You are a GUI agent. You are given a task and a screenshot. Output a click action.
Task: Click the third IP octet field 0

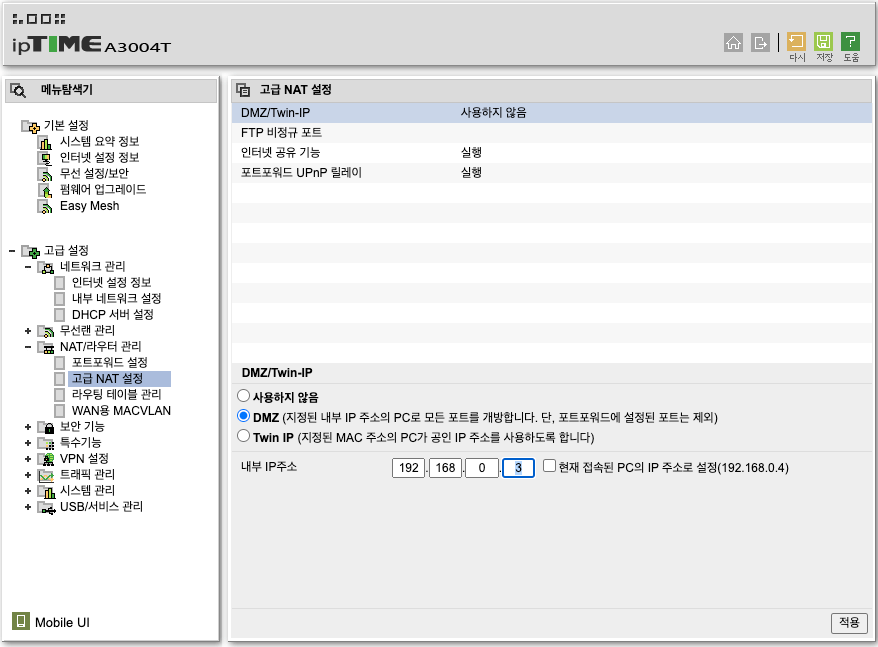[x=482, y=468]
